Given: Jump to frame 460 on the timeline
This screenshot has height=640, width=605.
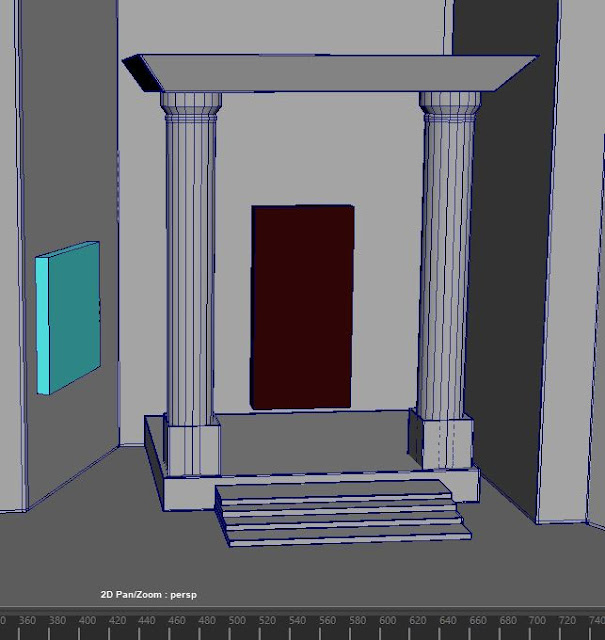Looking at the screenshot, I should click(x=177, y=620).
